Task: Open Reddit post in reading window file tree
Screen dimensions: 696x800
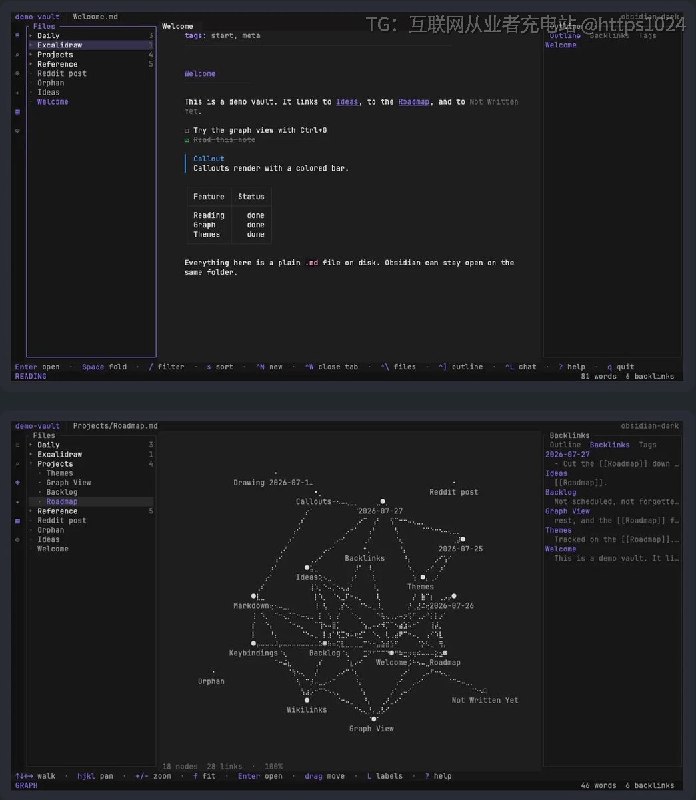Action: (x=62, y=73)
